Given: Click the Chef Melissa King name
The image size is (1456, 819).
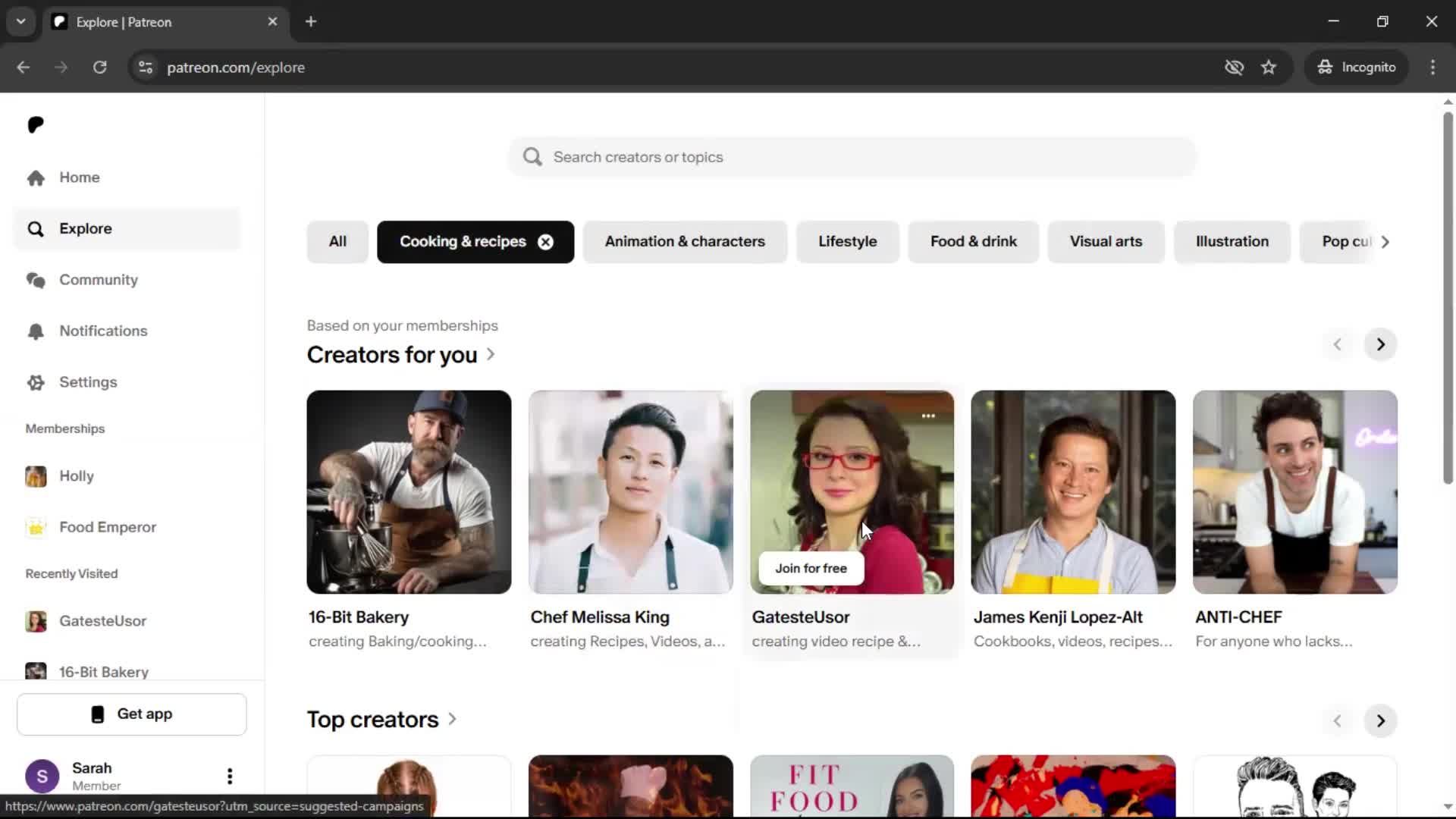Looking at the screenshot, I should (x=599, y=617).
